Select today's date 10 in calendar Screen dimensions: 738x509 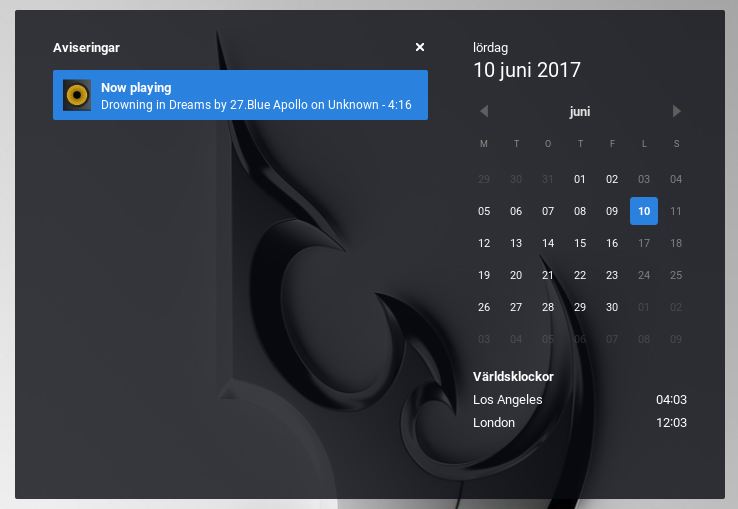point(644,211)
